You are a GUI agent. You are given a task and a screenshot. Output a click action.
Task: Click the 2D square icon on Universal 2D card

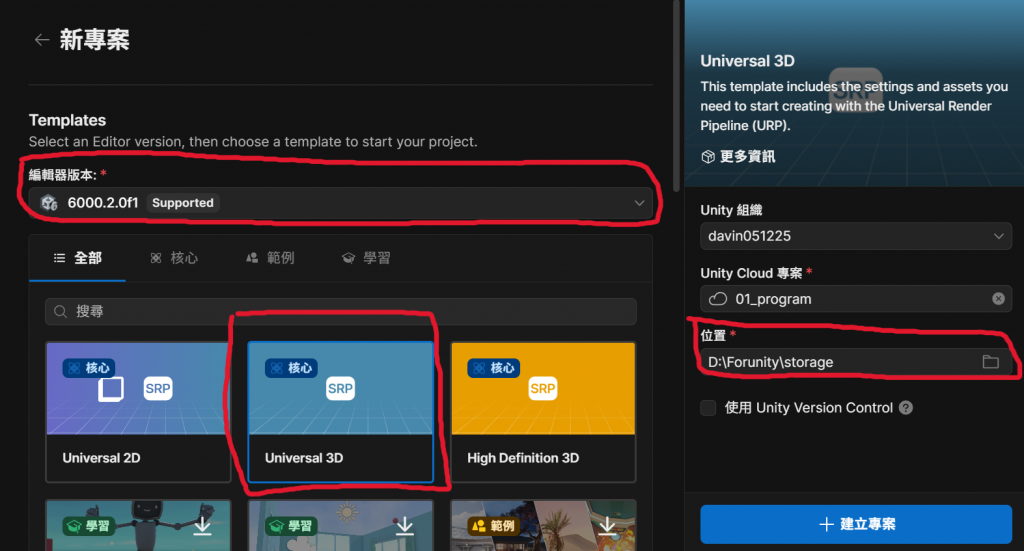point(110,388)
